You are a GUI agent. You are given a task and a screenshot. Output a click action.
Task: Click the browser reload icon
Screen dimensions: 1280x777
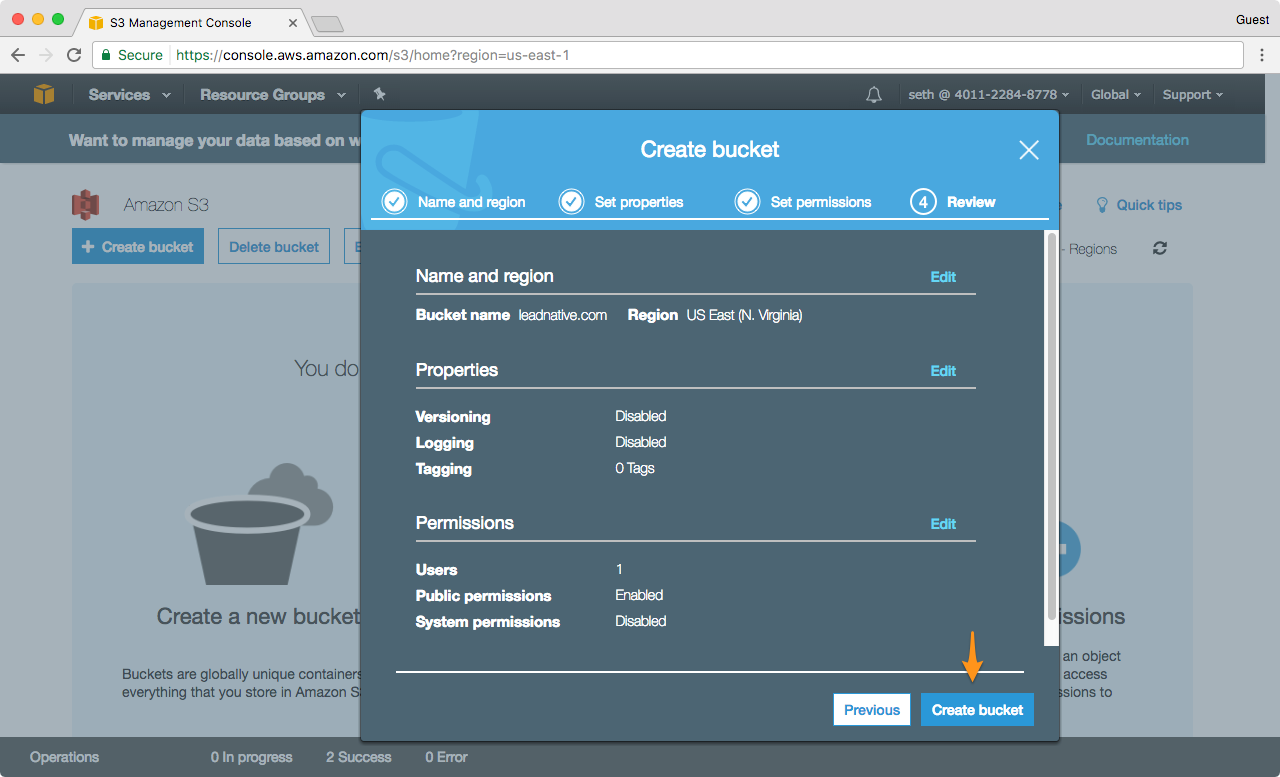74,55
